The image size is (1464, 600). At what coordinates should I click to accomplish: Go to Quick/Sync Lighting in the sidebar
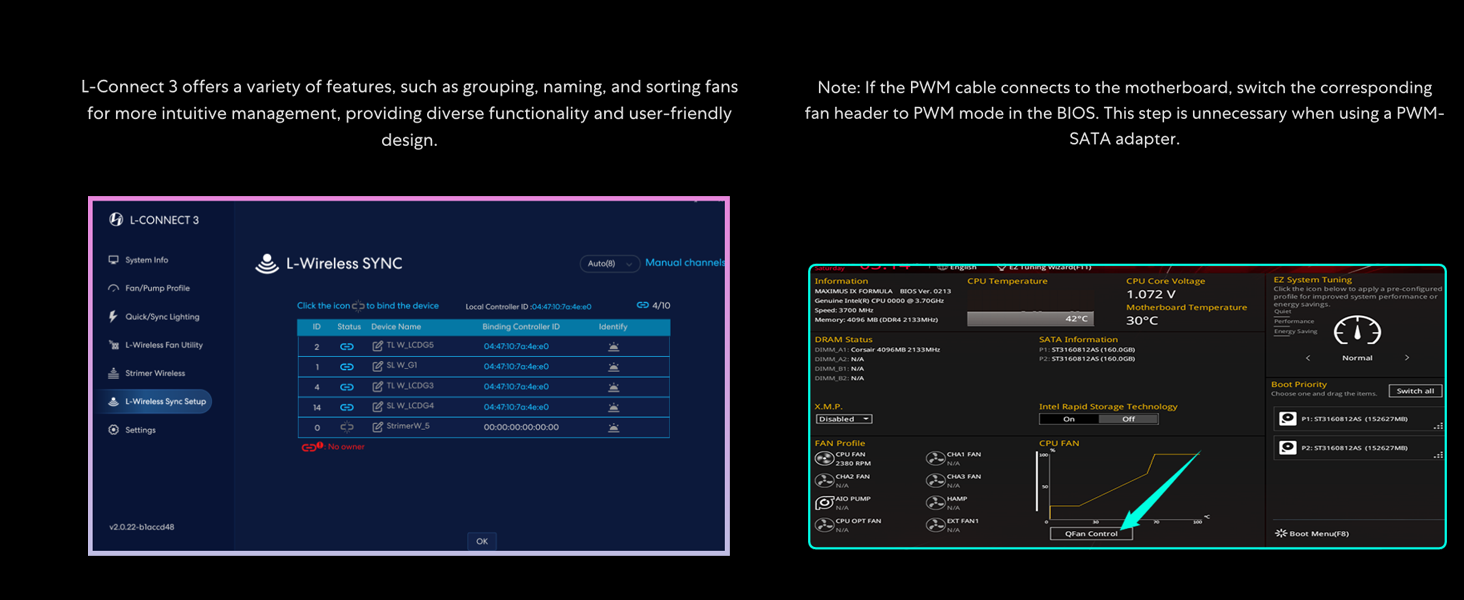pyautogui.click(x=161, y=317)
